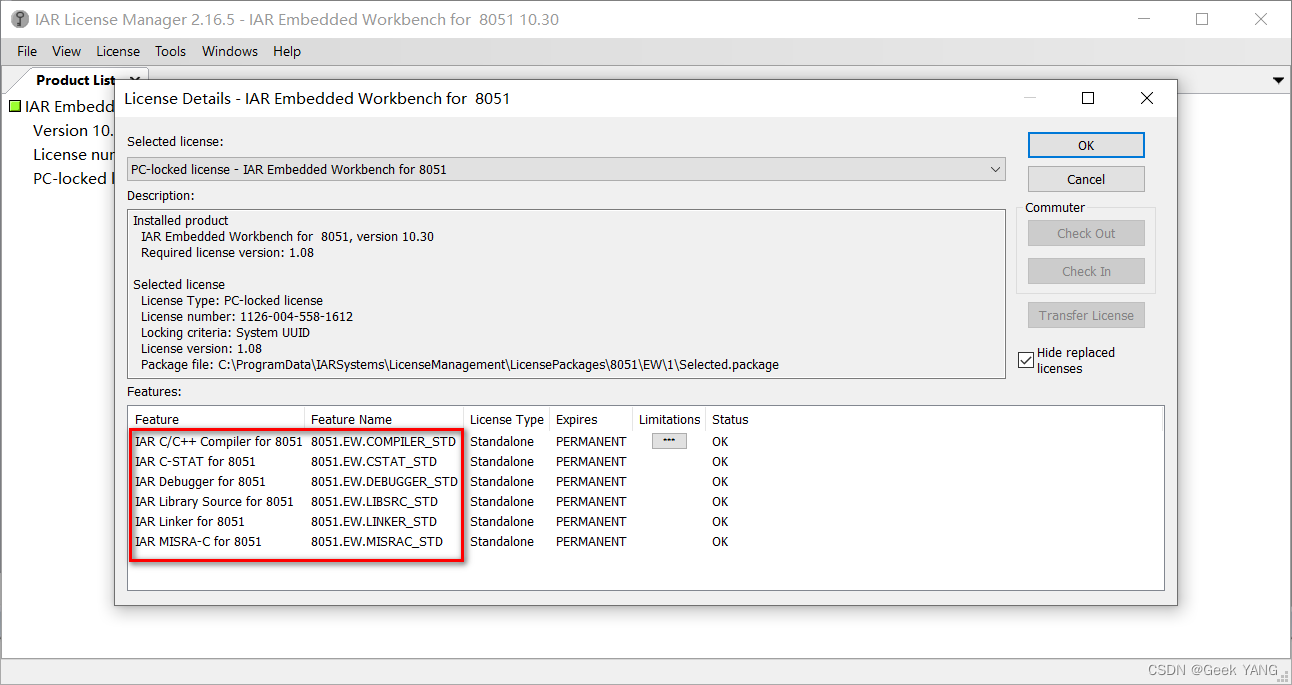
Task: Click the Check Out button
Action: (x=1086, y=233)
